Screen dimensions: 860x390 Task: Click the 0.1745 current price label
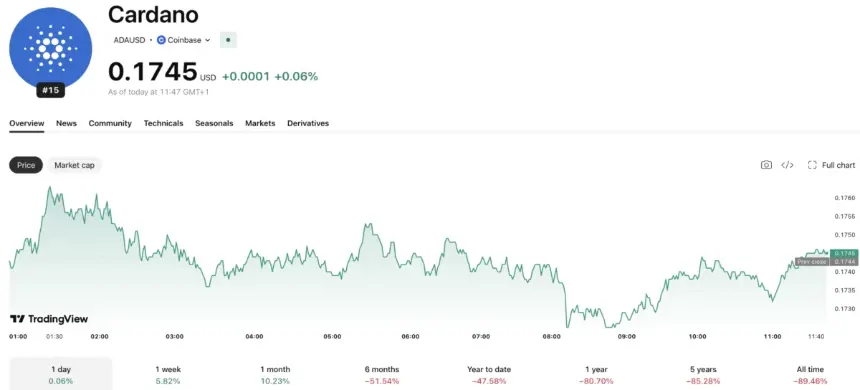point(844,253)
